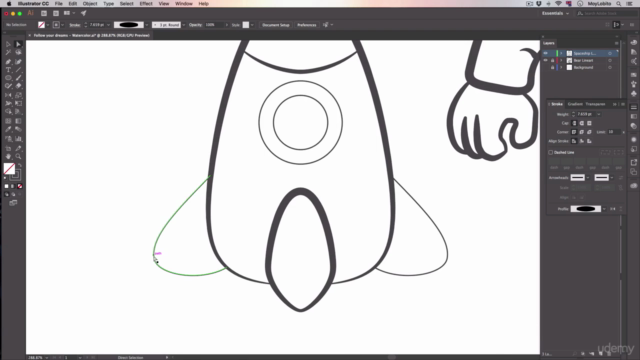The width and height of the screenshot is (640, 360).
Task: Click the fill color swatch in toolbox
Action: (9, 168)
